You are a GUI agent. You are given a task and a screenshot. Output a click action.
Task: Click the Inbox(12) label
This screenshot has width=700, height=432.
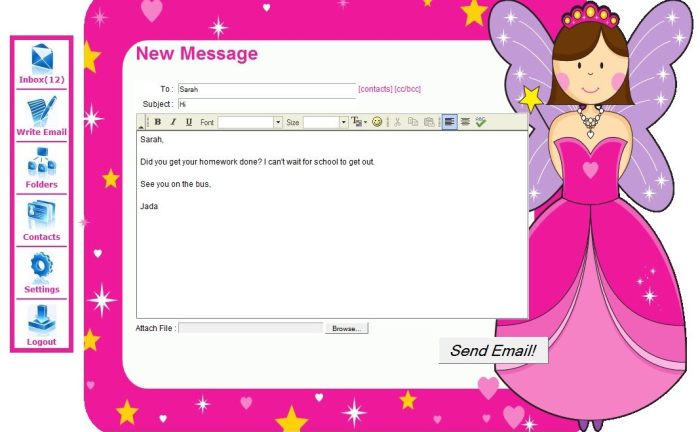click(x=42, y=80)
